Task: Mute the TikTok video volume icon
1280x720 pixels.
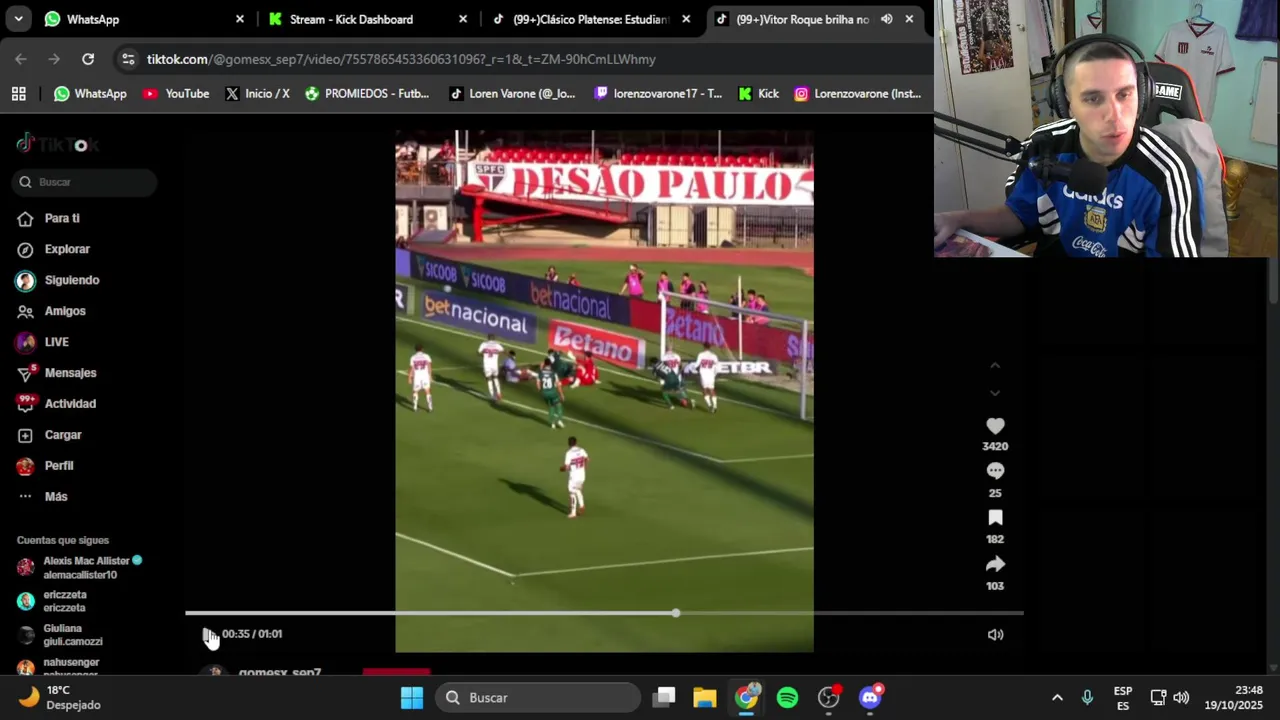Action: (x=995, y=634)
